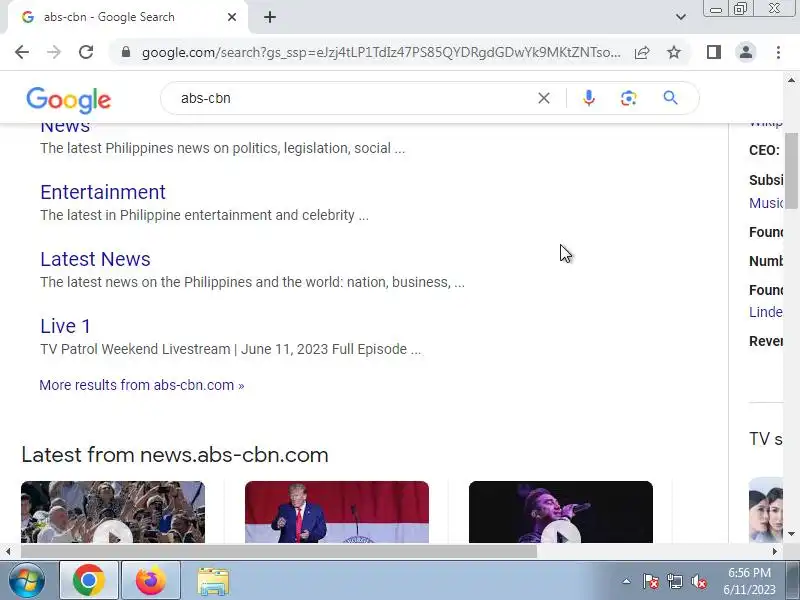Viewport: 800px width, 600px height.
Task: Focus the abs-cbn search box
Action: pos(352,98)
